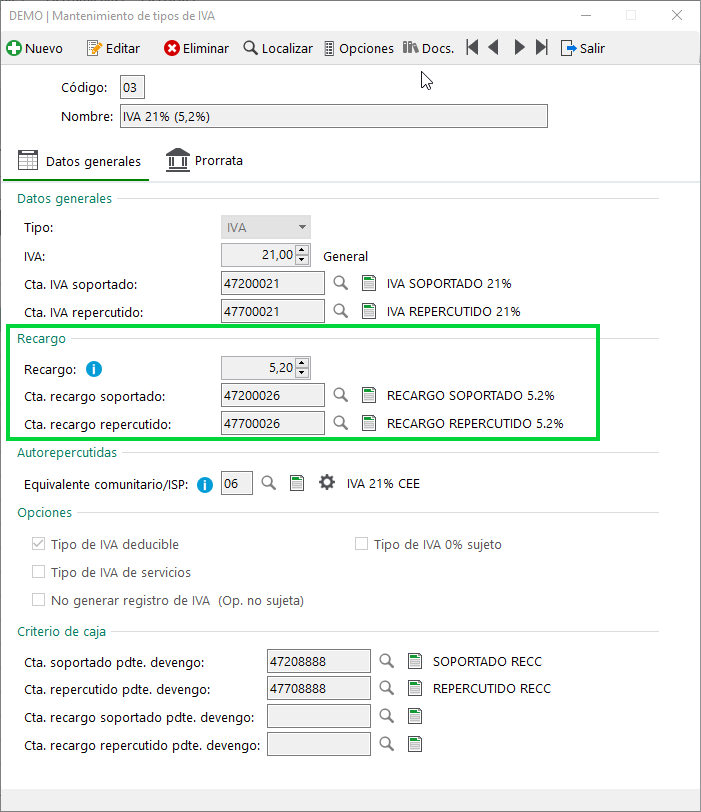The image size is (701, 812).
Task: Toggle Tipo de IVA deducible checkbox
Action: (x=38, y=544)
